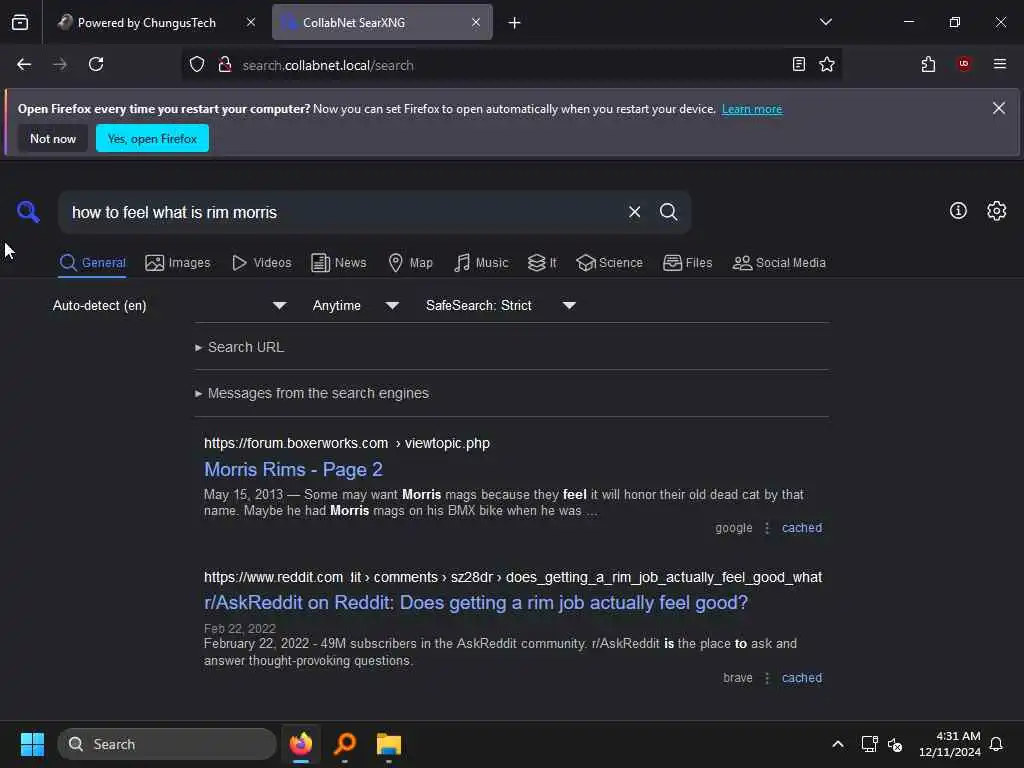The image size is (1024, 768).
Task: Switch to the Science category tab
Action: pyautogui.click(x=609, y=263)
